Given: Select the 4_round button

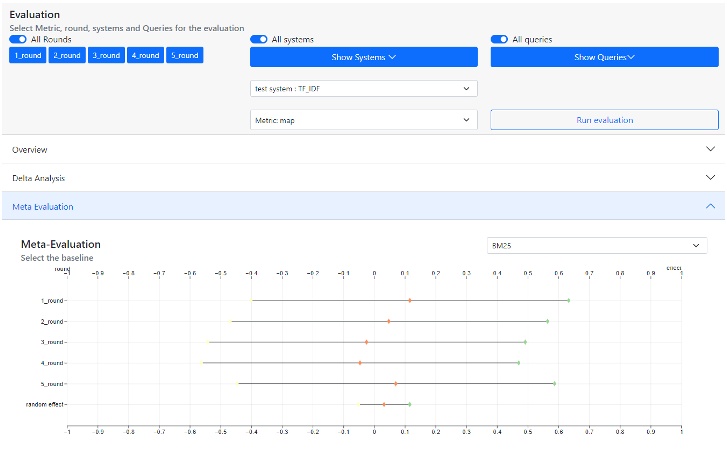Looking at the screenshot, I should [x=145, y=56].
